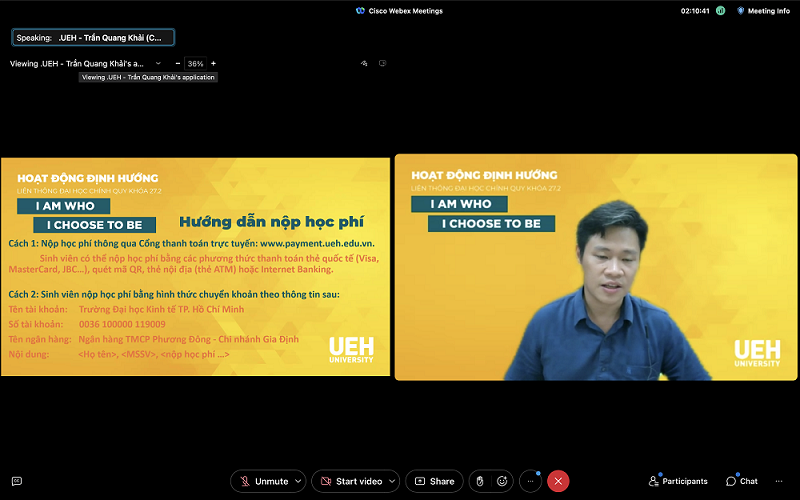Open the Chat panel

[741, 481]
